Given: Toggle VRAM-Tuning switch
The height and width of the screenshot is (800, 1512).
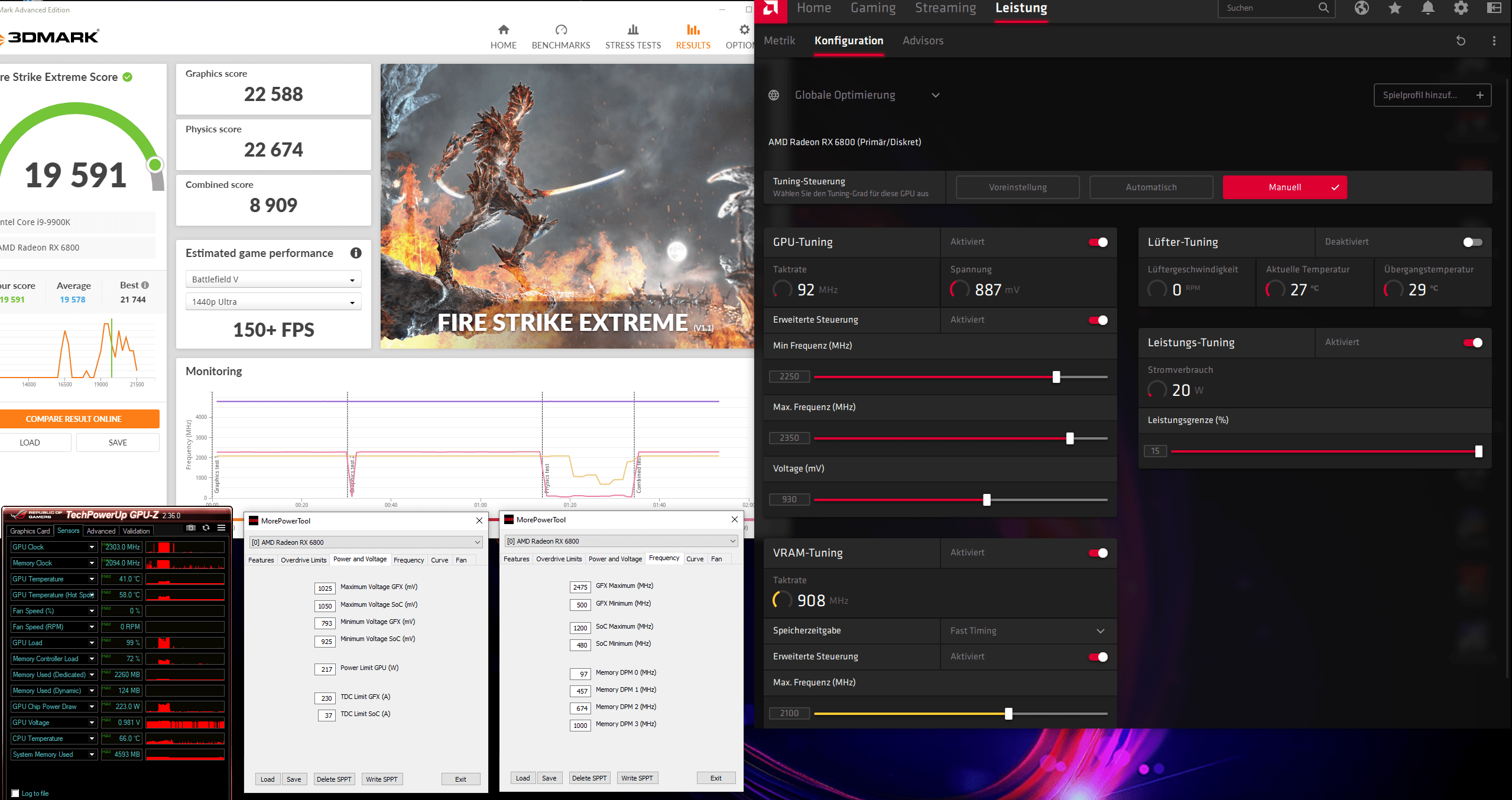Looking at the screenshot, I should [x=1098, y=553].
